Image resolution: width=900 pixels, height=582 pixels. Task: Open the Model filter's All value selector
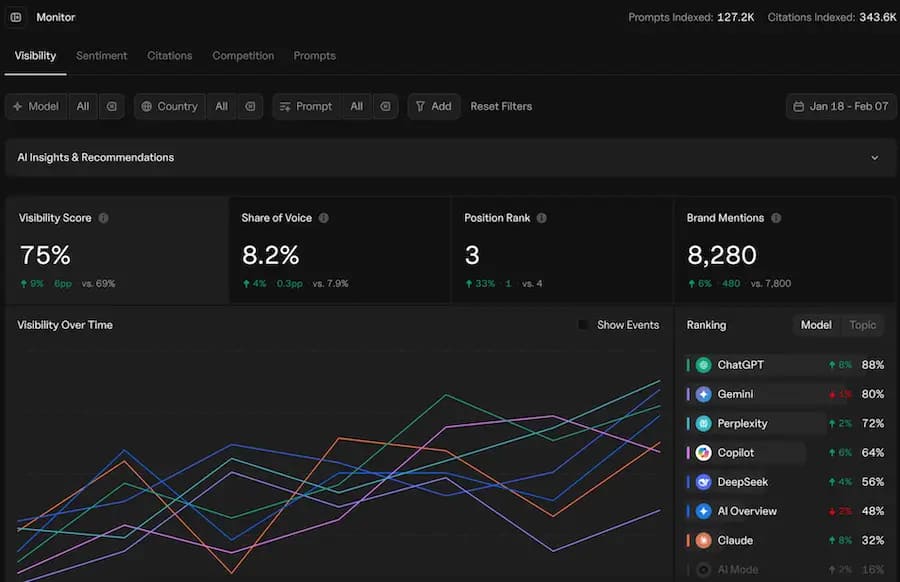click(x=83, y=106)
